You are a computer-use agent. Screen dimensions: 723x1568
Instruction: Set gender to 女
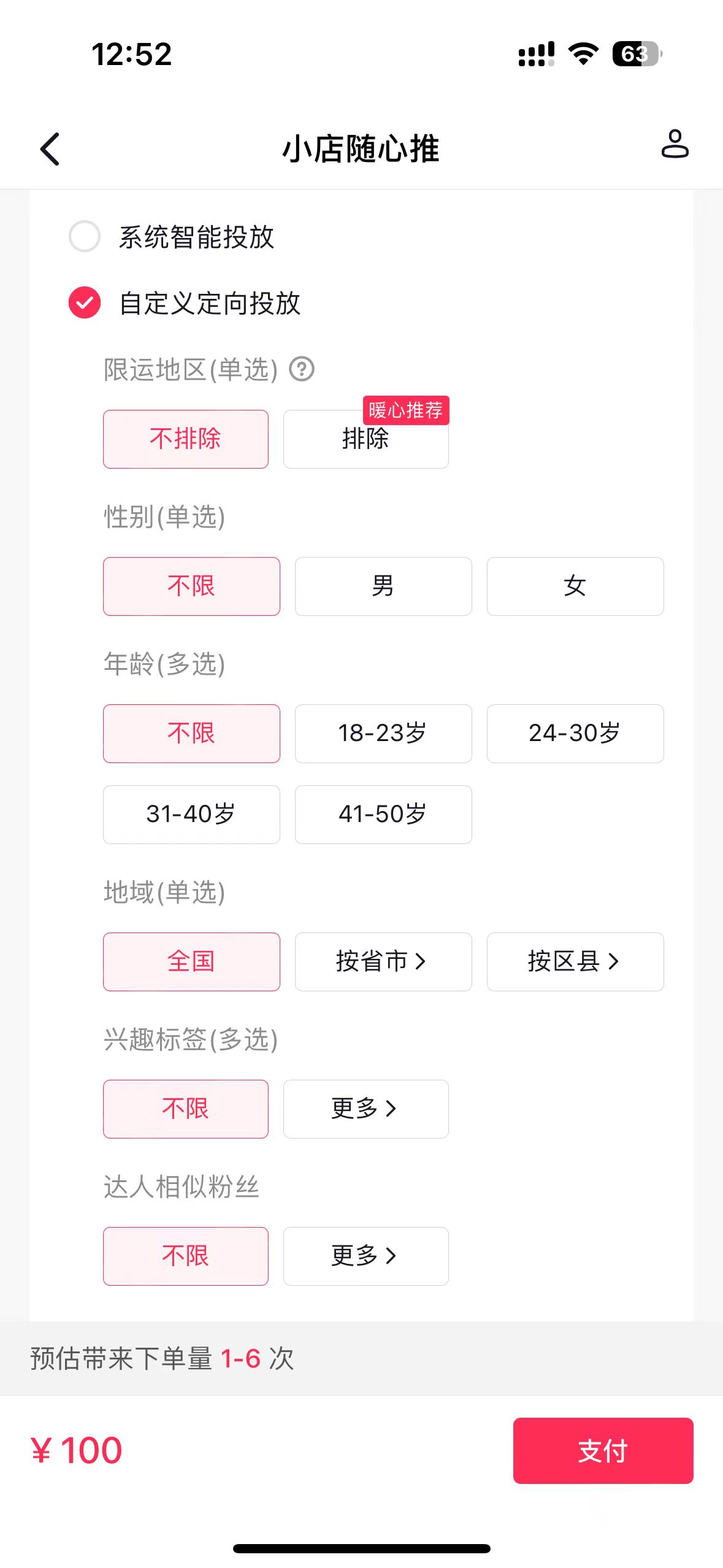(575, 586)
